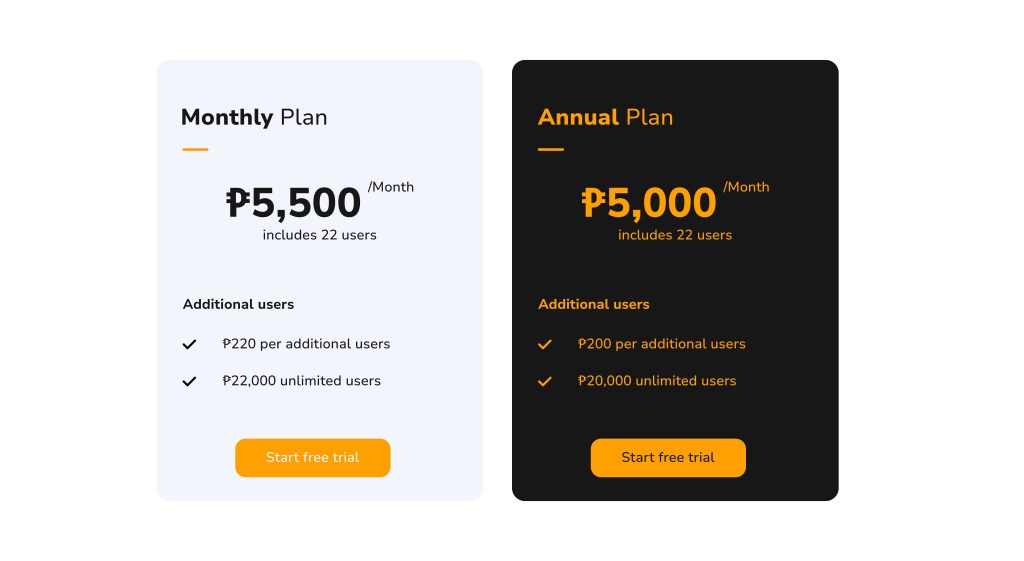Click Start free trial on Annual Plan
Image resolution: width=1024 pixels, height=561 pixels.
(668, 458)
